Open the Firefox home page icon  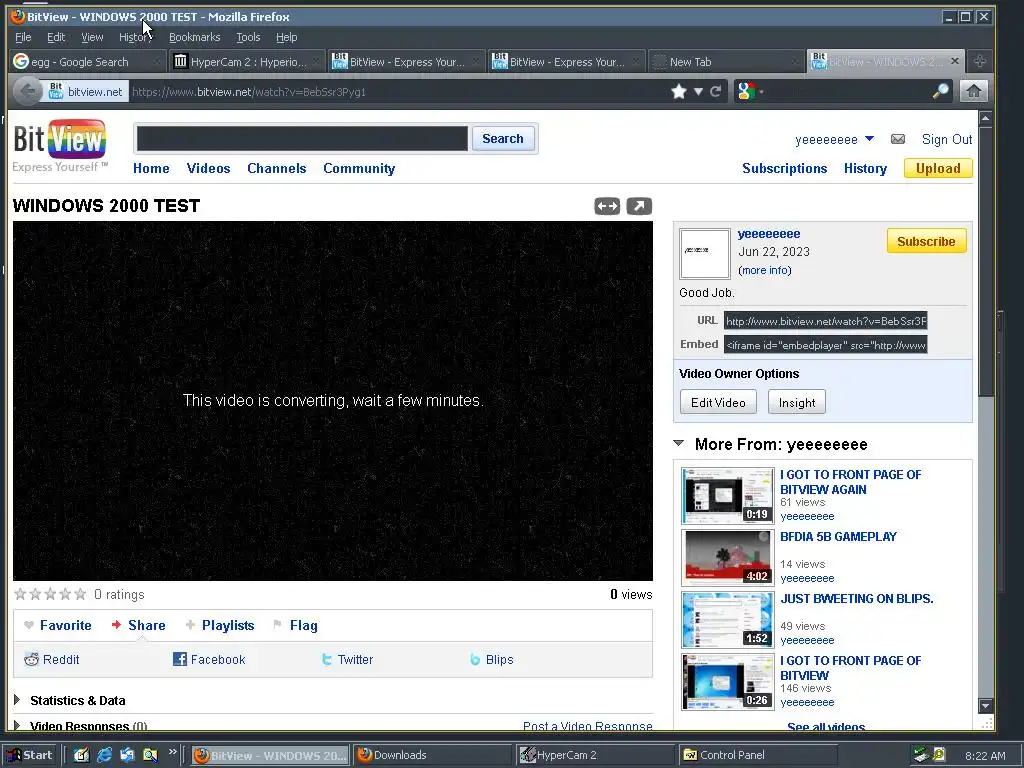(973, 91)
